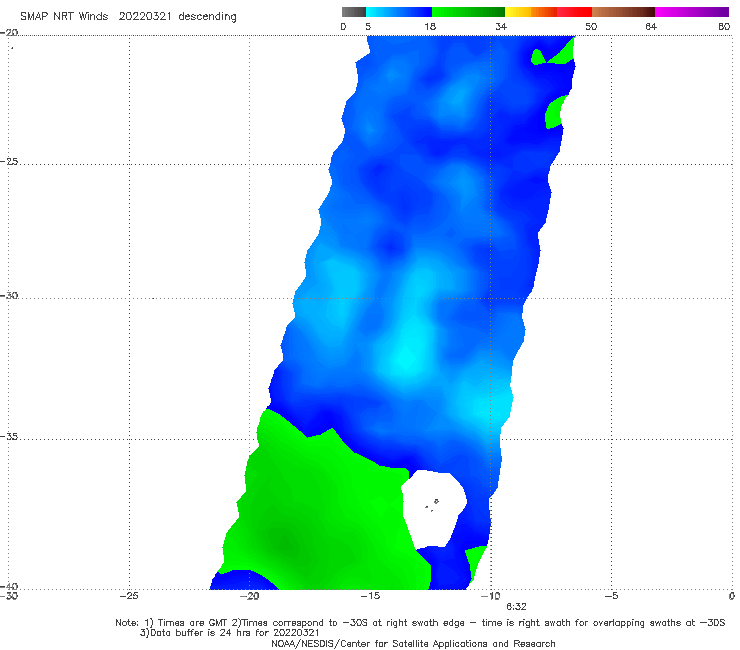Click the '18' color bar scale label
Screen dimensions: 740x650
[430, 26]
